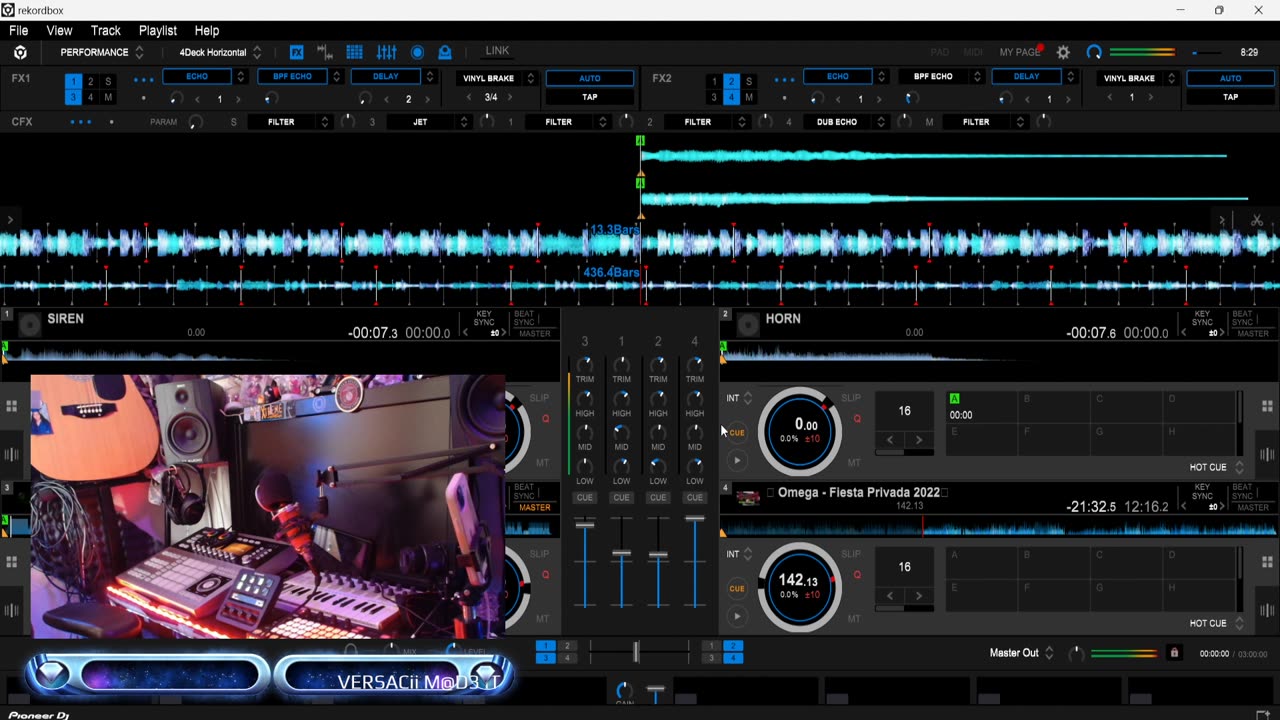Image resolution: width=1280 pixels, height=720 pixels.
Task: Open the Playlist menu
Action: pos(158,31)
